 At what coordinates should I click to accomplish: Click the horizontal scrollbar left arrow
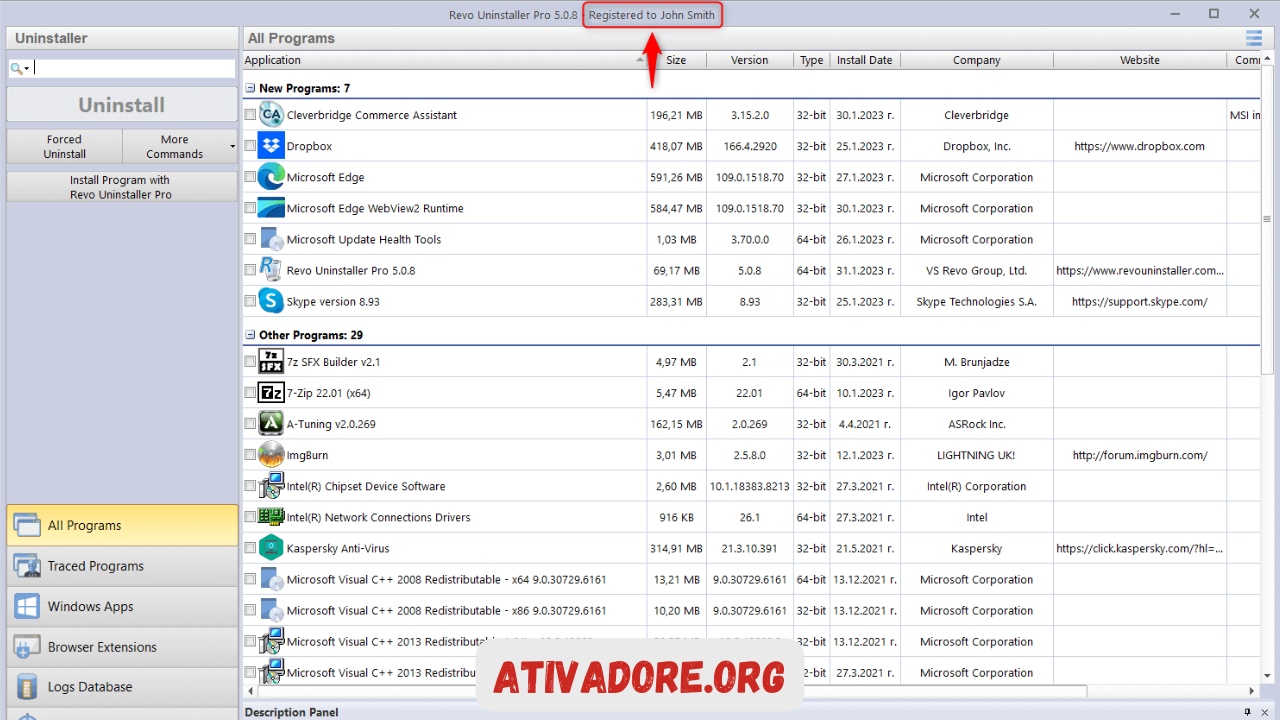250,691
